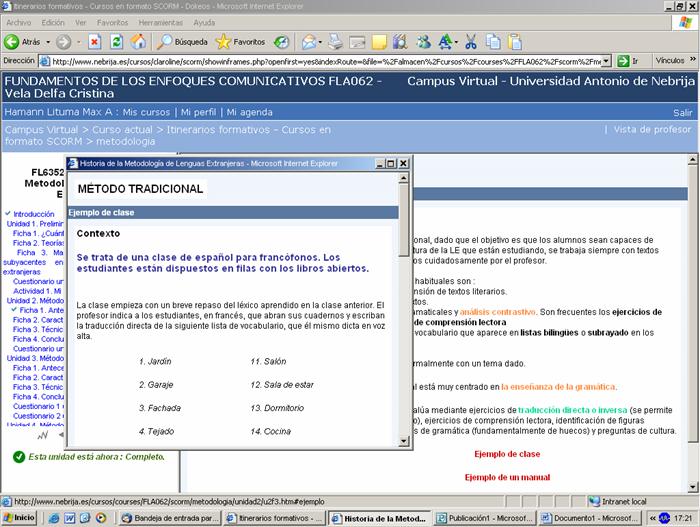700x527 pixels.
Task: Switch to Publicación1 taskbar button
Action: [x=485, y=518]
